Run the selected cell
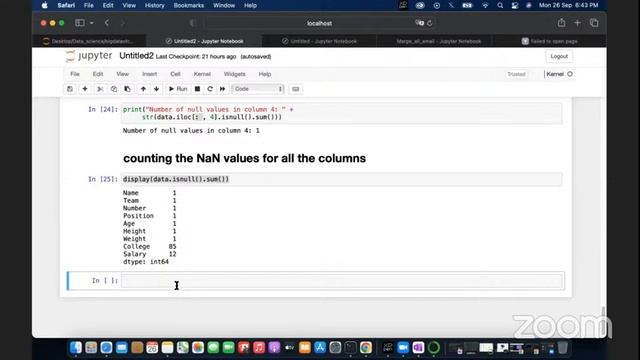Image resolution: width=640 pixels, height=360 pixels. click(x=178, y=89)
